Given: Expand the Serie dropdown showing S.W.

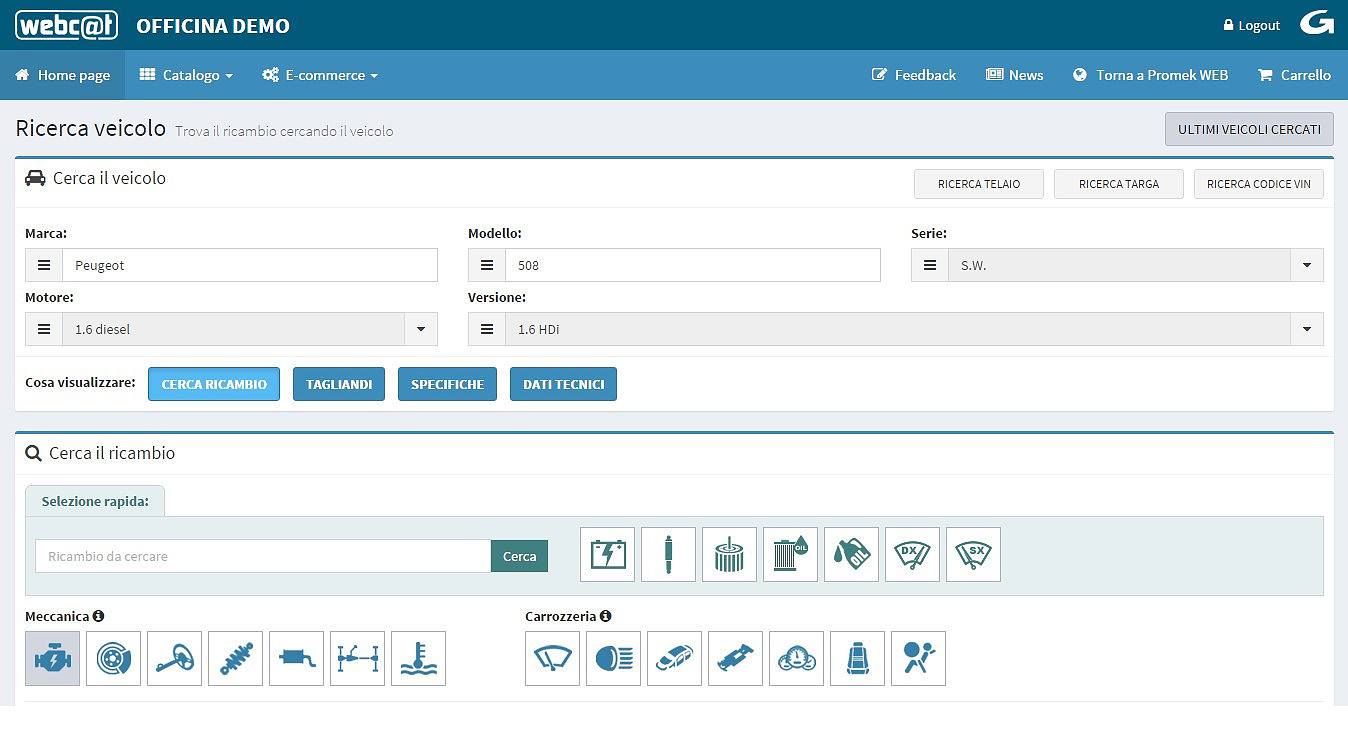Looking at the screenshot, I should tap(1306, 265).
